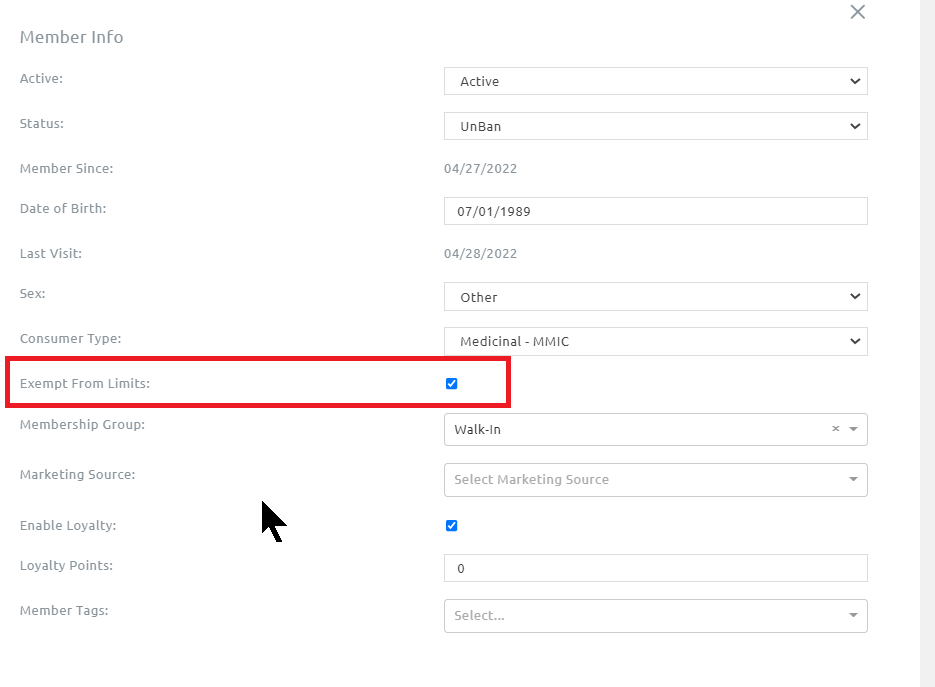Screen dimensions: 935x687
Task: Expand the Marketing Source caret arrow
Action: point(854,480)
